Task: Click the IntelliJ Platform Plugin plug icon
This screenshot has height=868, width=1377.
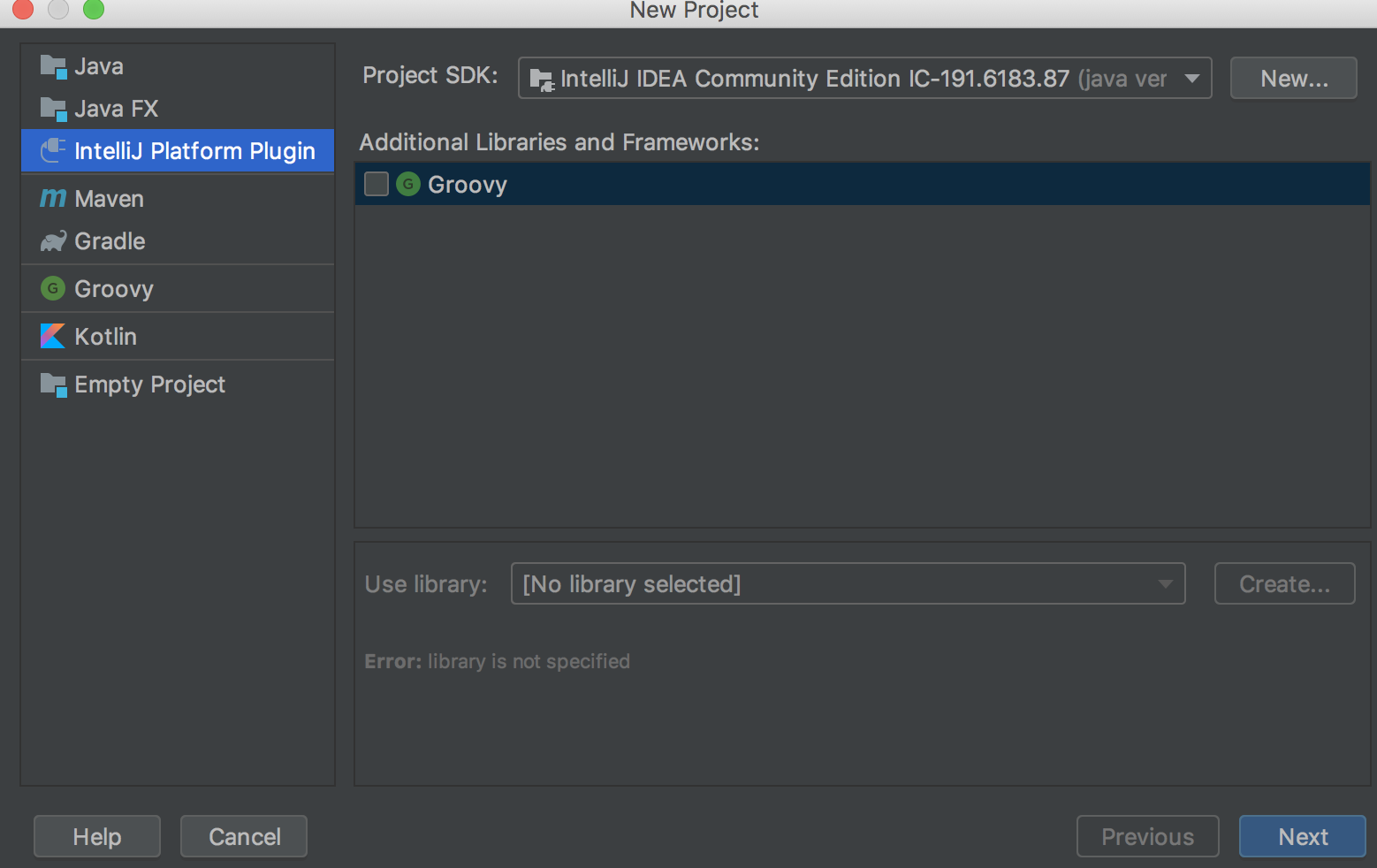Action: coord(51,150)
